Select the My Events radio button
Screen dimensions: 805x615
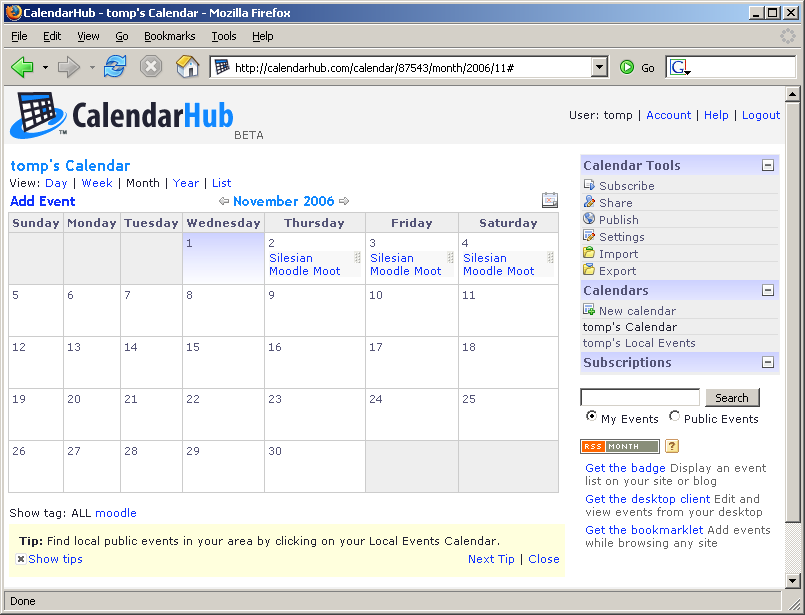(591, 416)
